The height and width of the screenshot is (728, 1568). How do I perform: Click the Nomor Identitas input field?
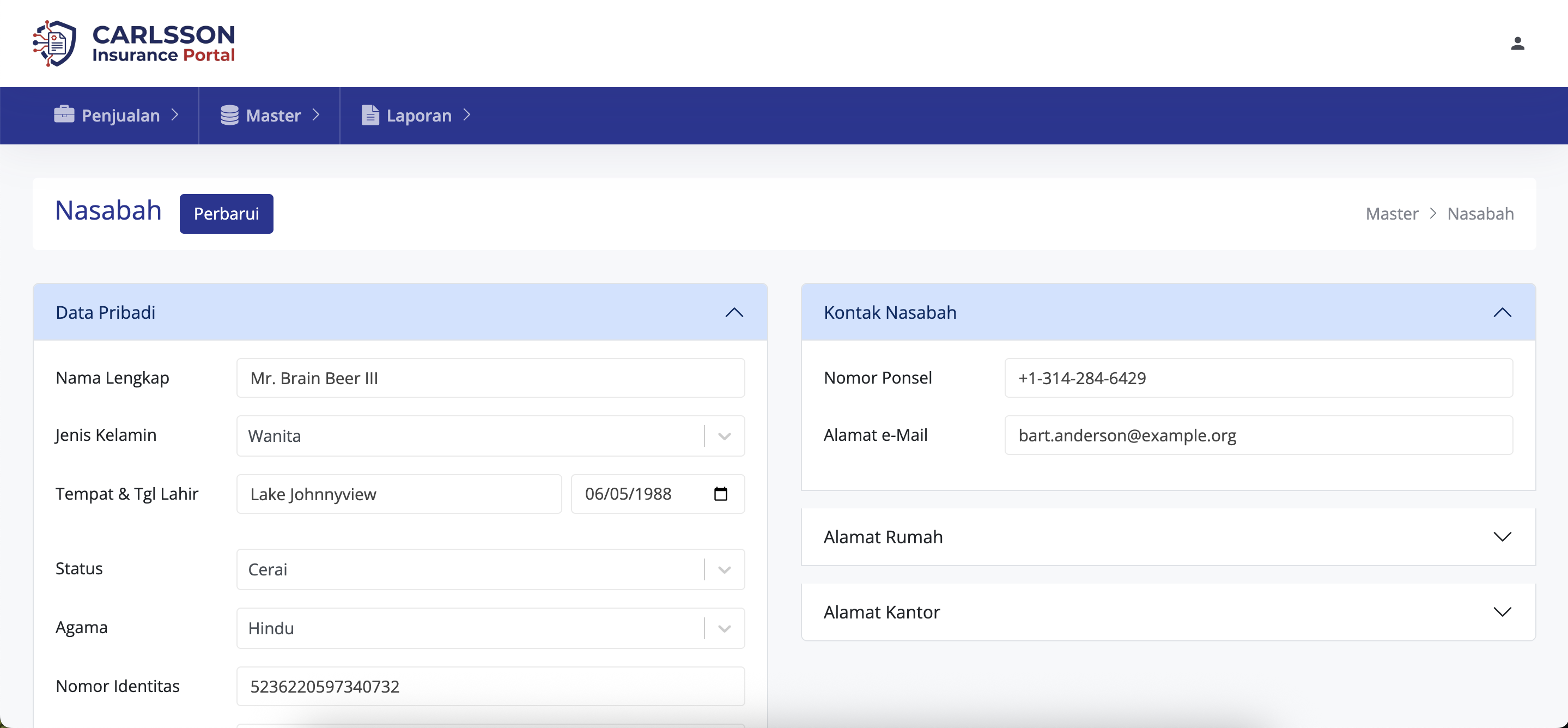pos(490,686)
